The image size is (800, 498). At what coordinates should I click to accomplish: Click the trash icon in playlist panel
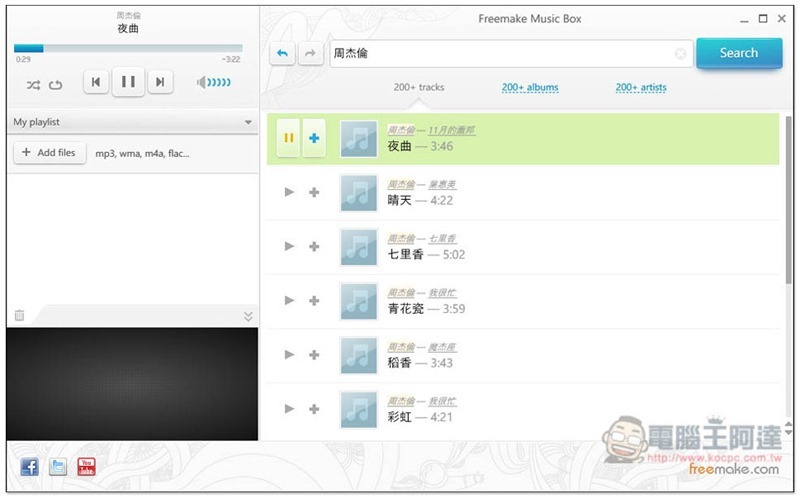(19, 316)
